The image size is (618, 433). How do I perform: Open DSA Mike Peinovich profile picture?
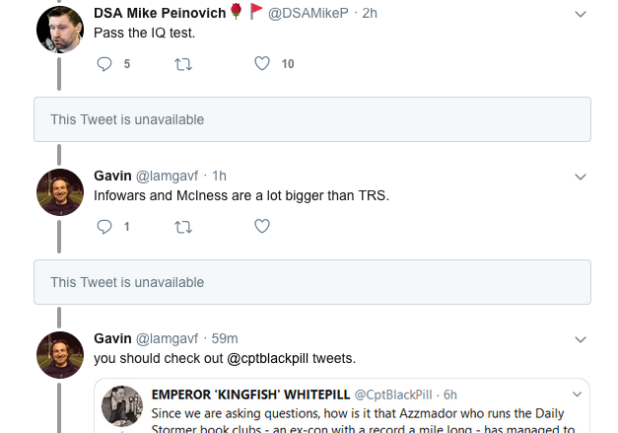tap(59, 29)
